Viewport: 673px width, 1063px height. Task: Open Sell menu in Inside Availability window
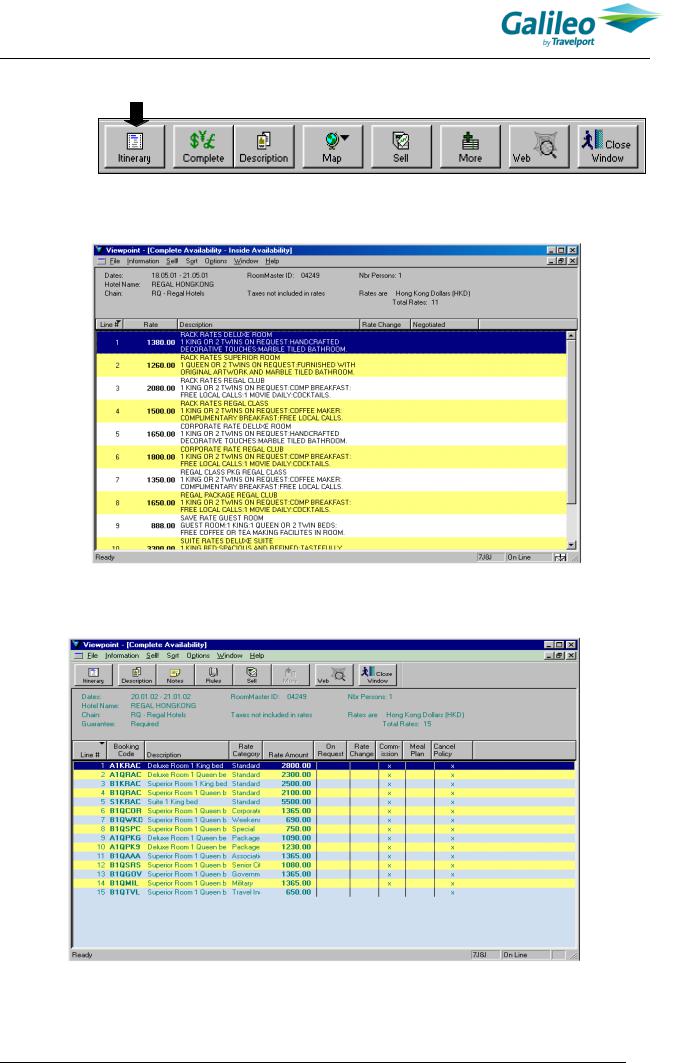click(172, 261)
